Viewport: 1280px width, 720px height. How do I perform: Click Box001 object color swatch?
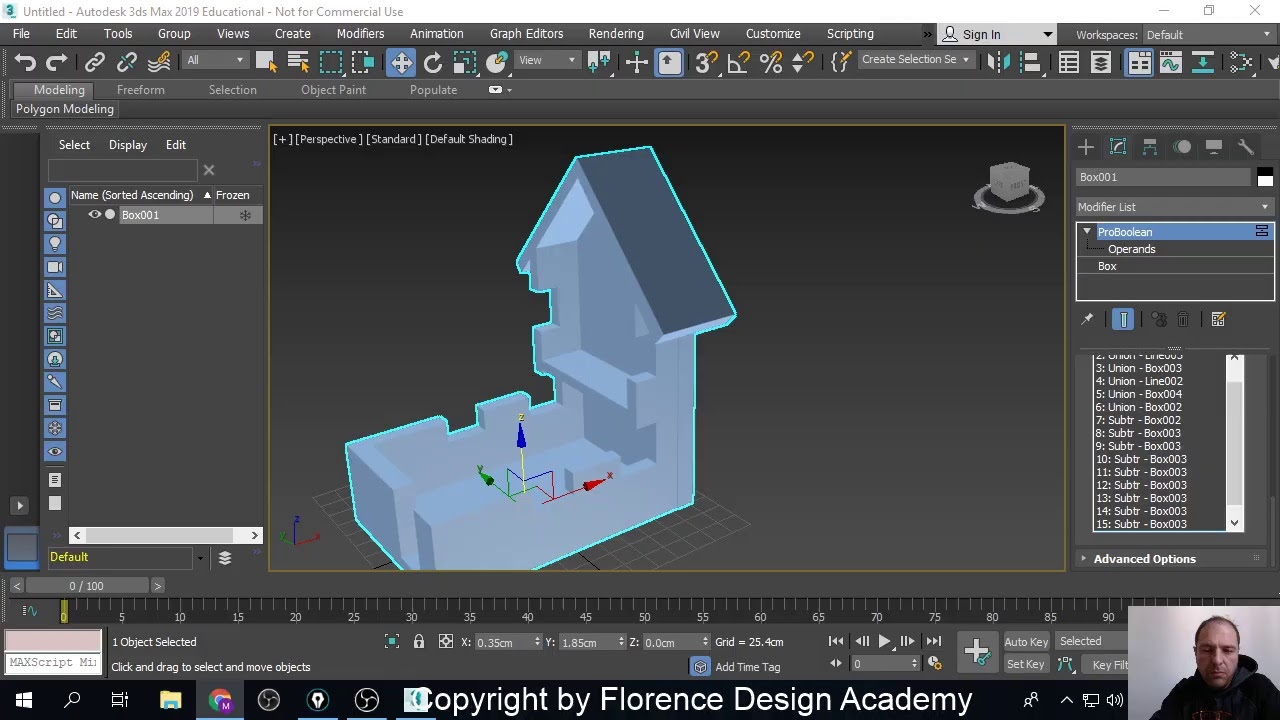(x=1265, y=178)
